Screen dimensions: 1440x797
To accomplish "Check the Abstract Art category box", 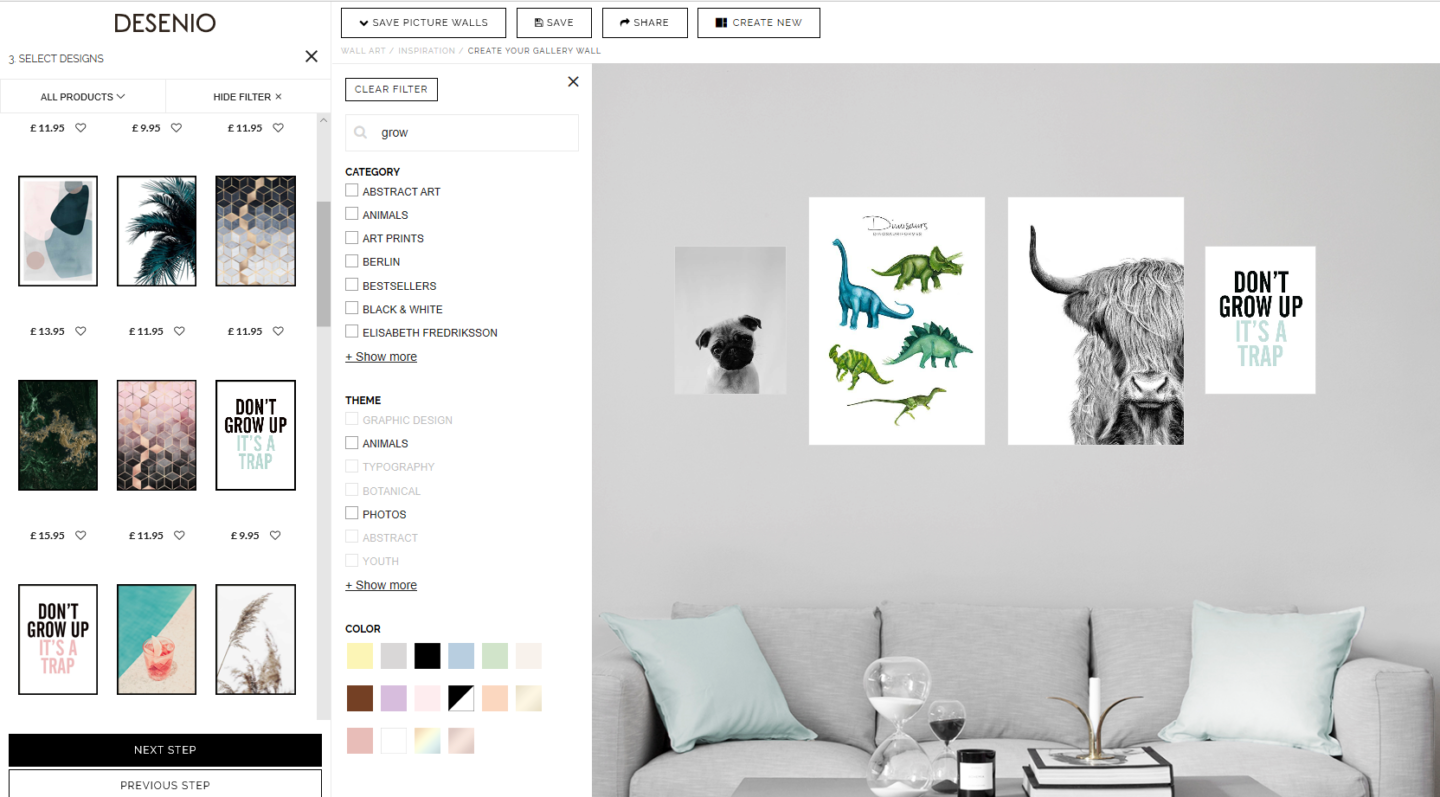I will pos(352,190).
